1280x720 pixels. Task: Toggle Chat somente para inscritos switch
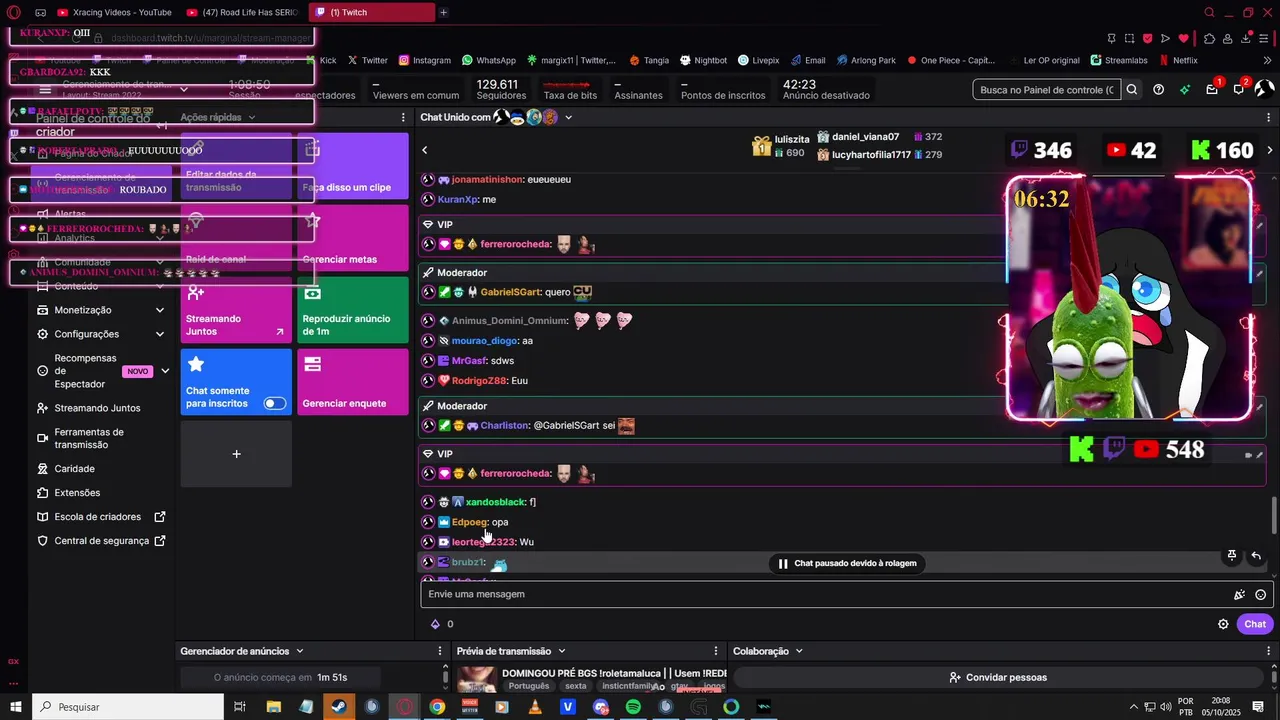274,403
